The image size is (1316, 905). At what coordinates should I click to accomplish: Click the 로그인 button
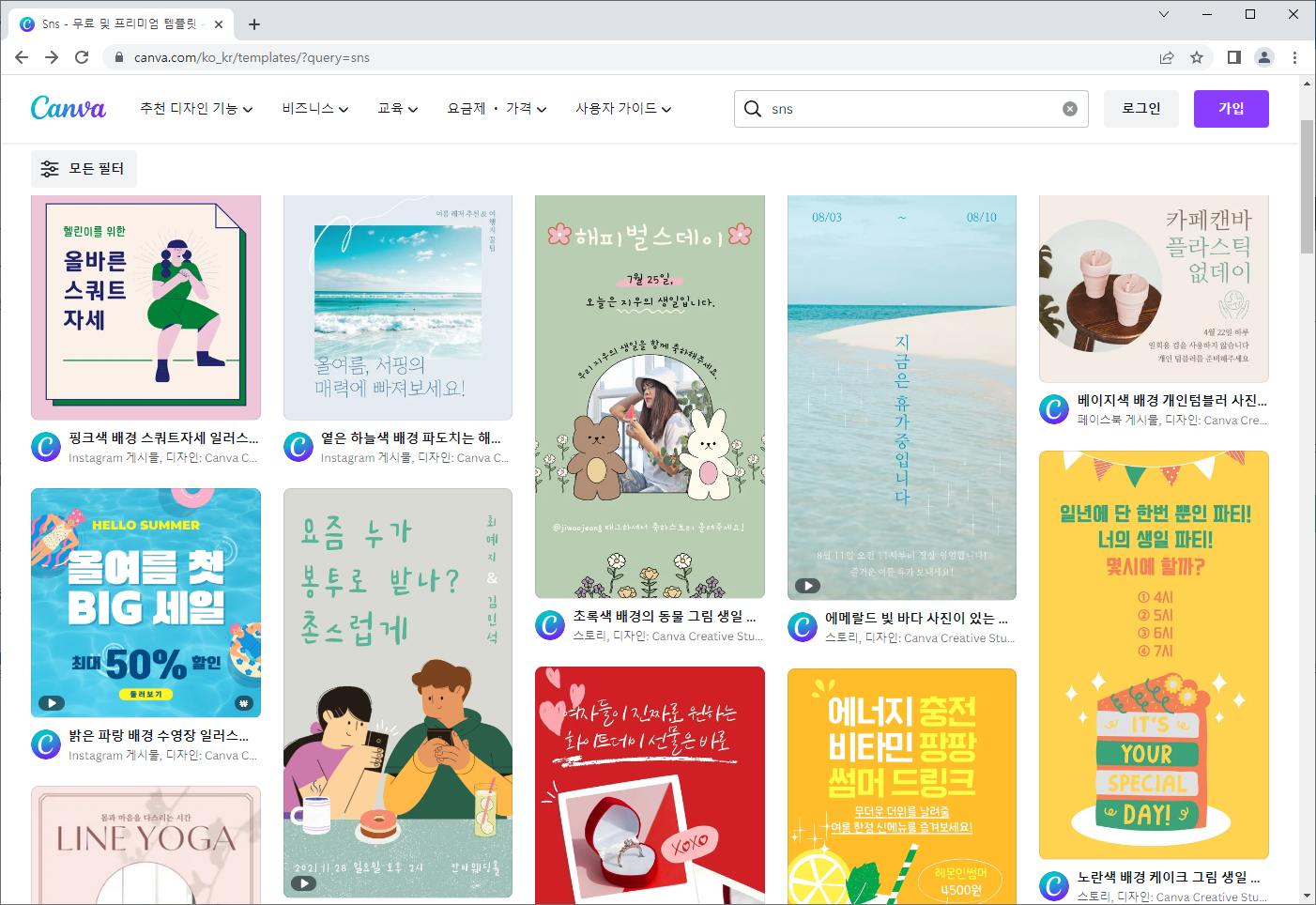(x=1141, y=109)
